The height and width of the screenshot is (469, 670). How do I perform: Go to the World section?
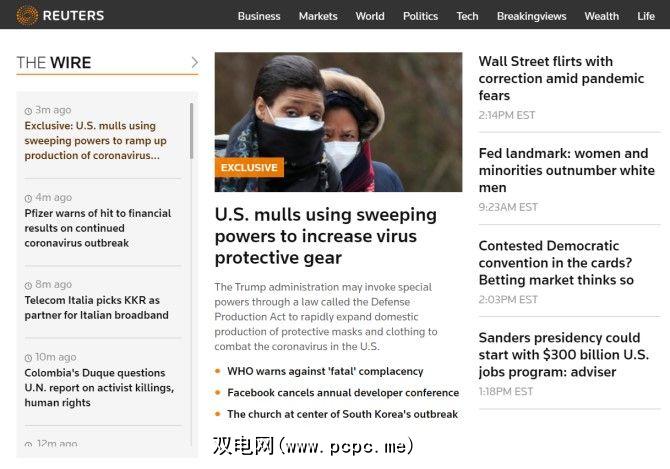(370, 16)
